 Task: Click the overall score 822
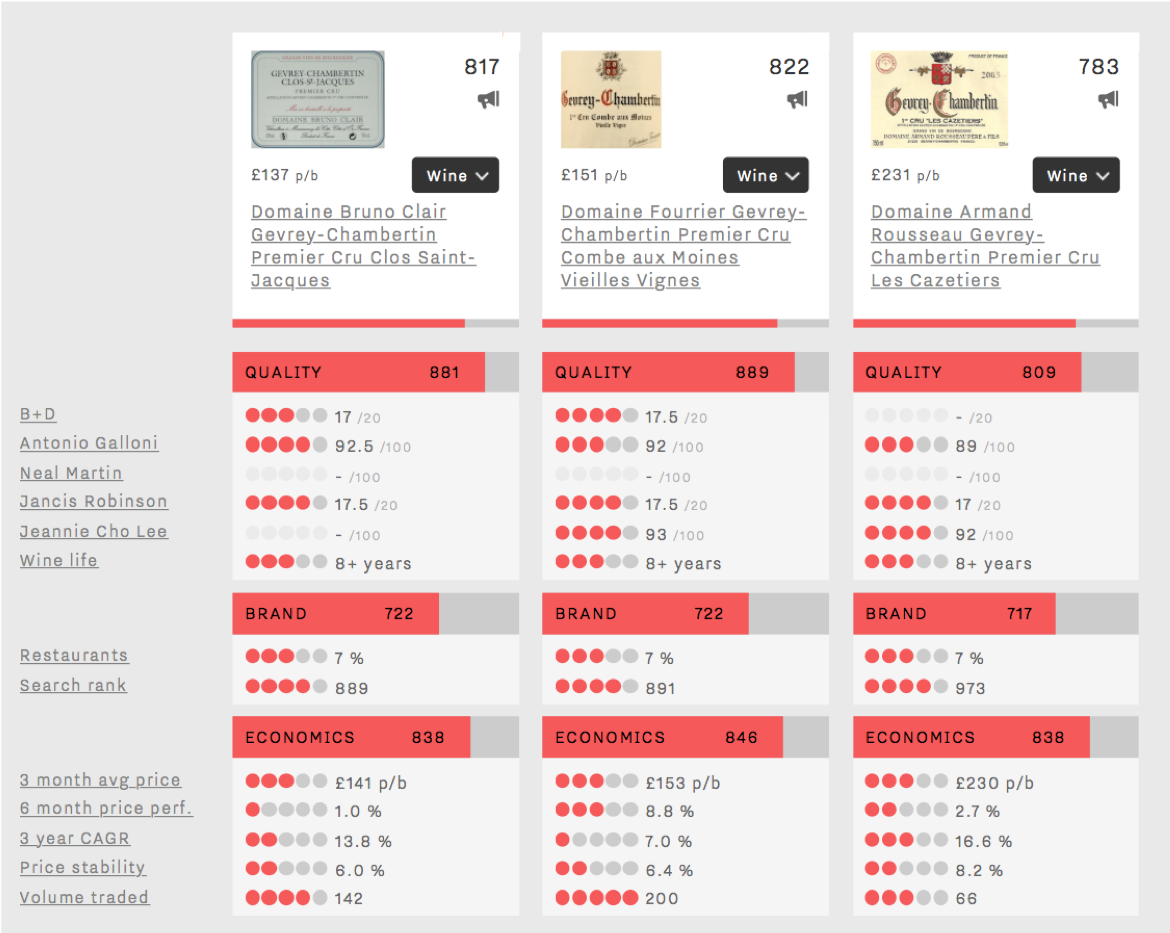(789, 67)
